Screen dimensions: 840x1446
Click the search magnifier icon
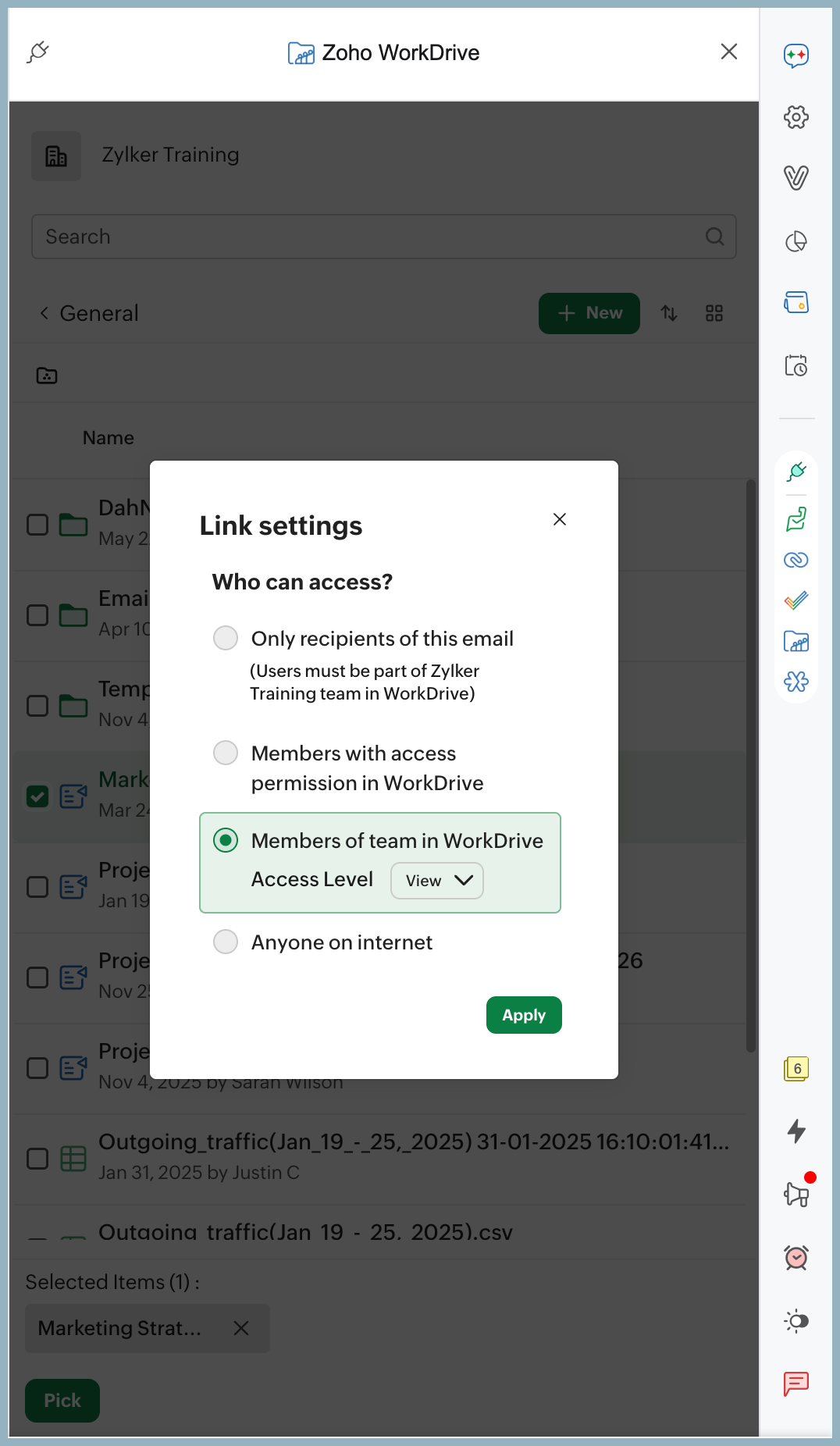714,237
